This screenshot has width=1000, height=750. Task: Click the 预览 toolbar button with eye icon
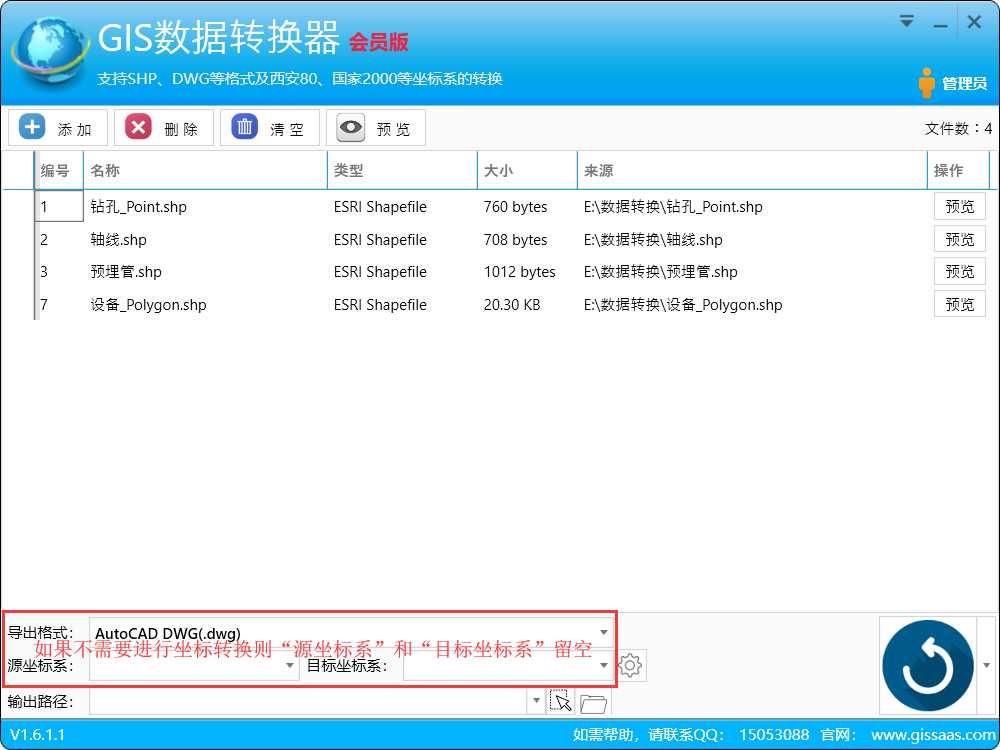376,128
